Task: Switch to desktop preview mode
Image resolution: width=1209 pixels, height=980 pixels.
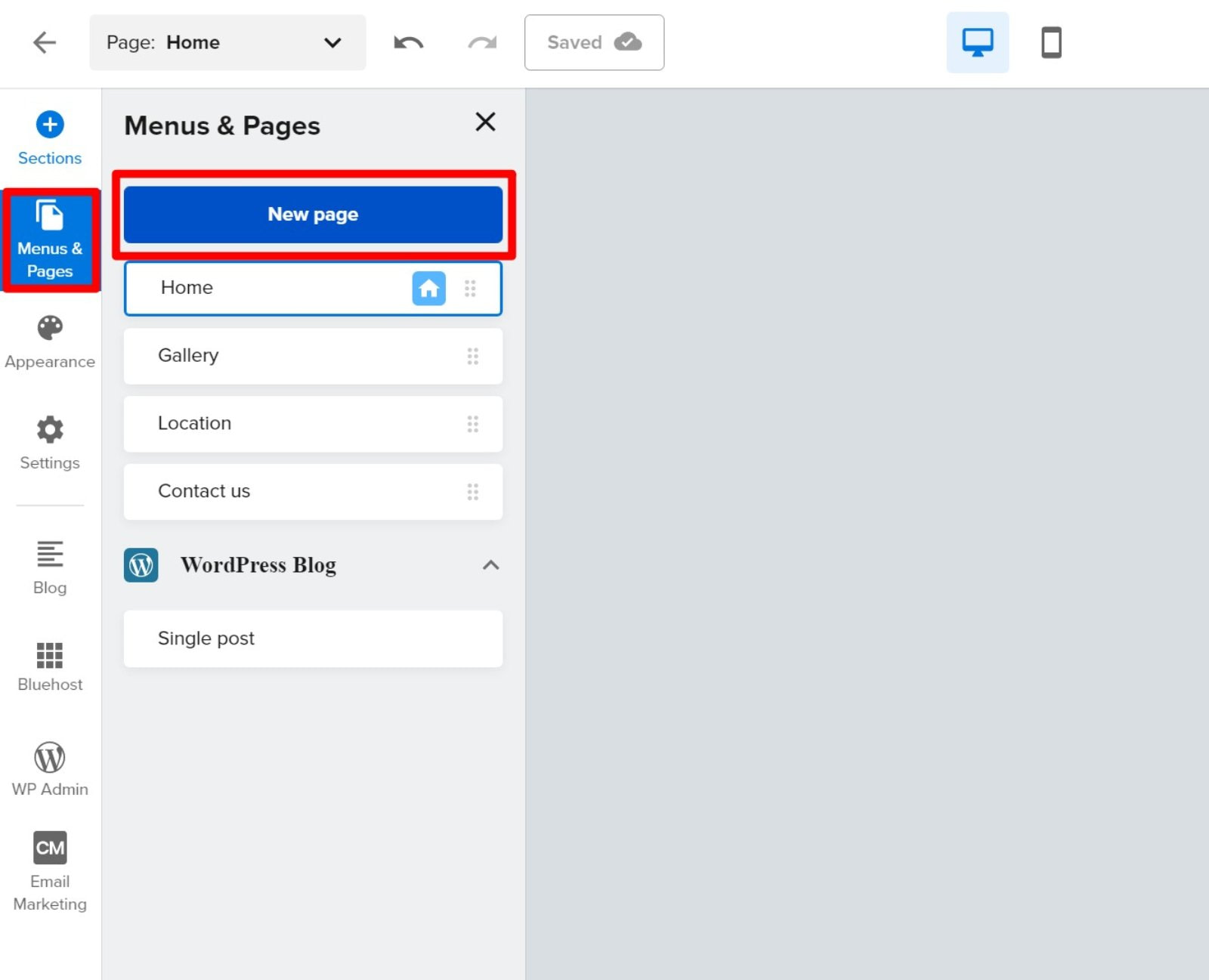Action: coord(978,42)
